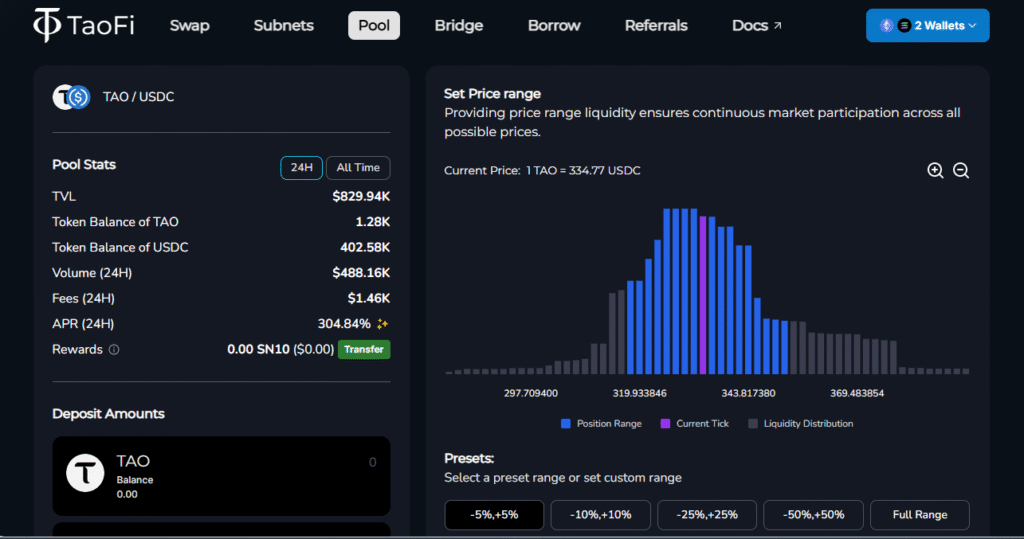Click the Position Range legend swatch
The image size is (1024, 539).
(x=567, y=424)
